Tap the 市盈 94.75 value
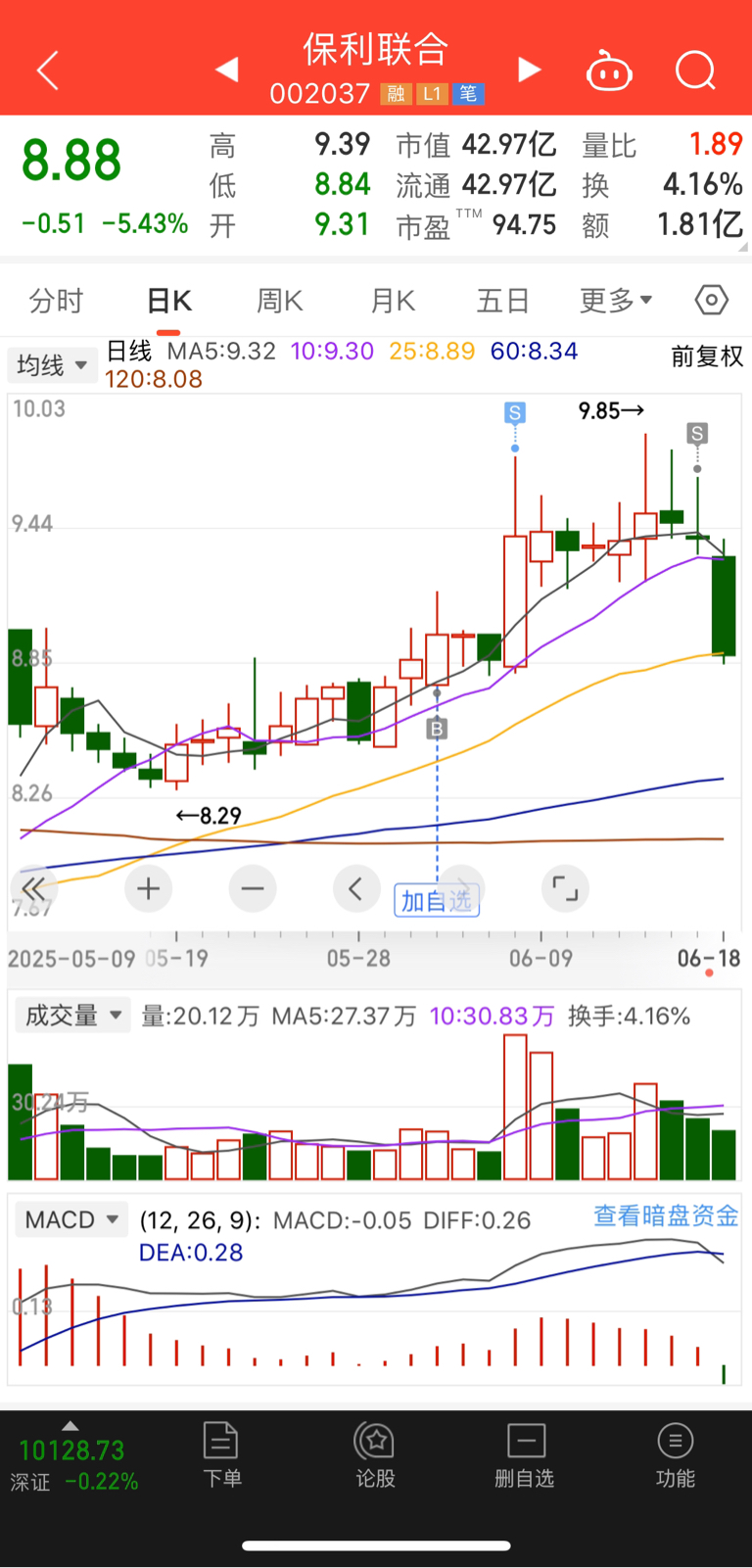 tap(524, 224)
